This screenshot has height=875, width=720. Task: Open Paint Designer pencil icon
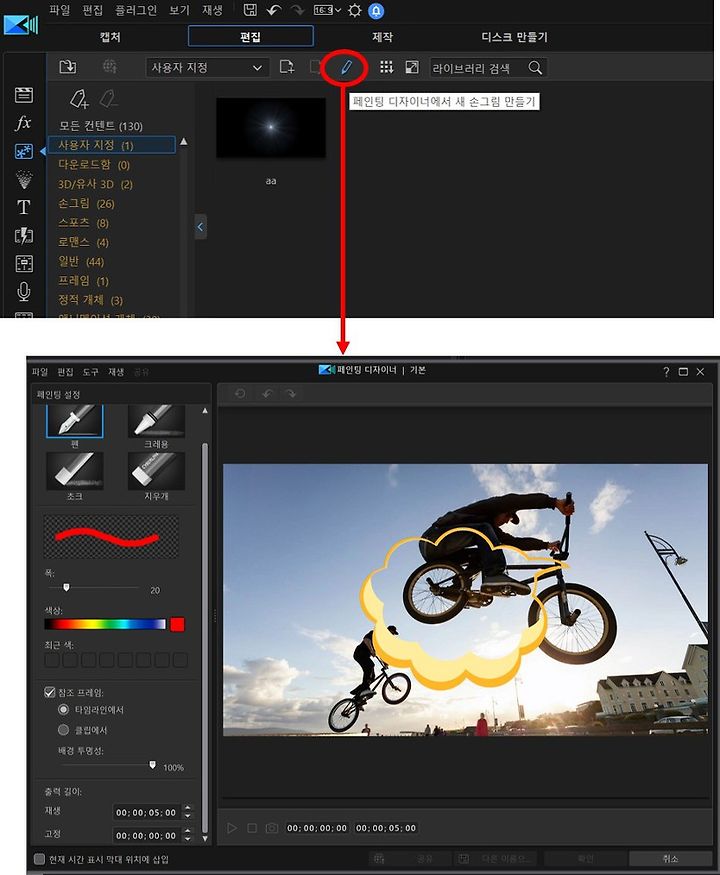coord(346,68)
